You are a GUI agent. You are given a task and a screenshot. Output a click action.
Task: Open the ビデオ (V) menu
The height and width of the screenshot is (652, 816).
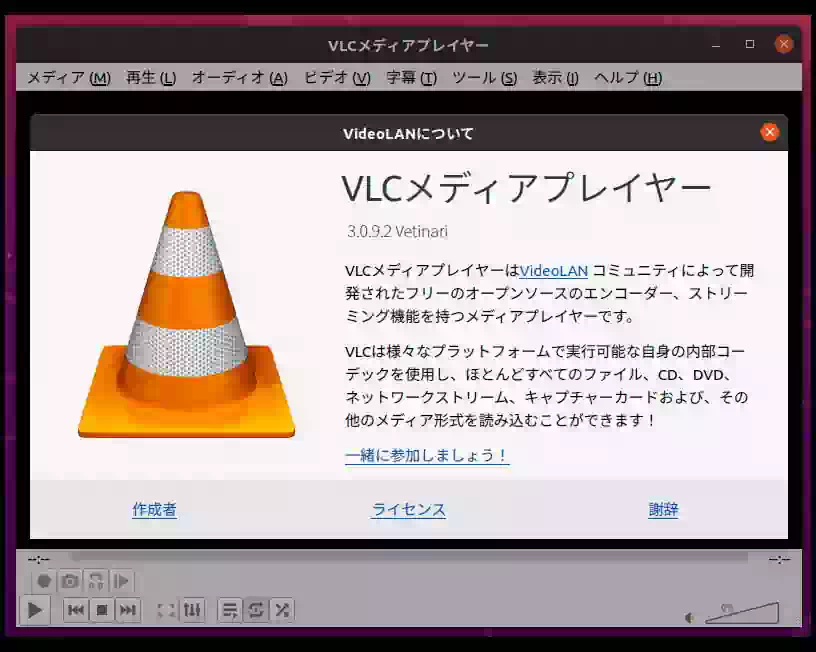(337, 78)
